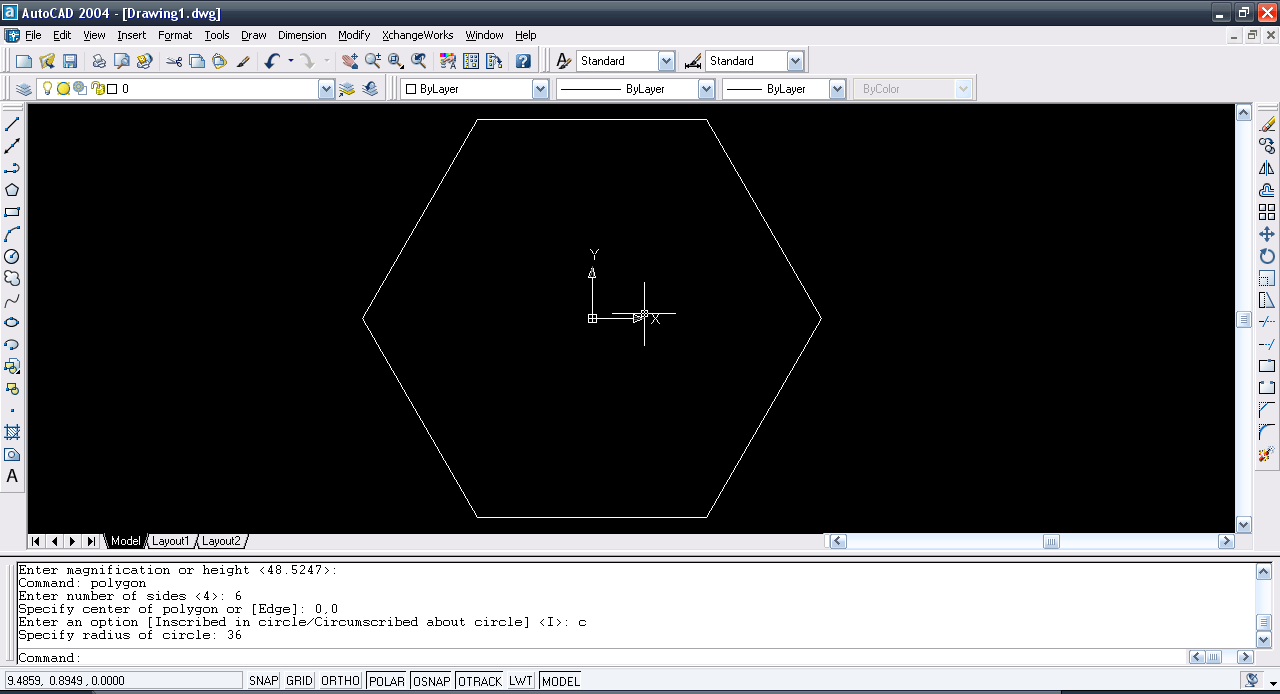Select the Fillet tool
The image size is (1280, 694).
[1267, 432]
